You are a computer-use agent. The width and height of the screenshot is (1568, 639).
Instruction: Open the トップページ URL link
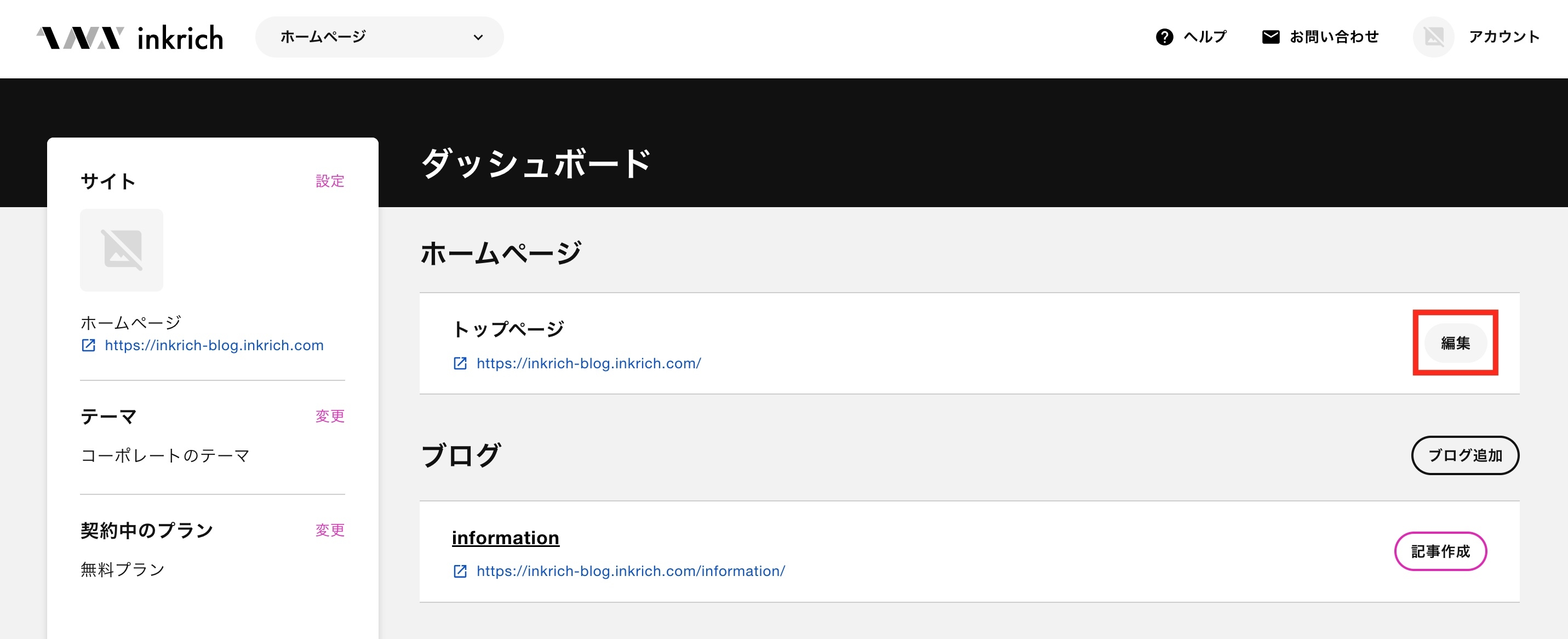pos(588,364)
